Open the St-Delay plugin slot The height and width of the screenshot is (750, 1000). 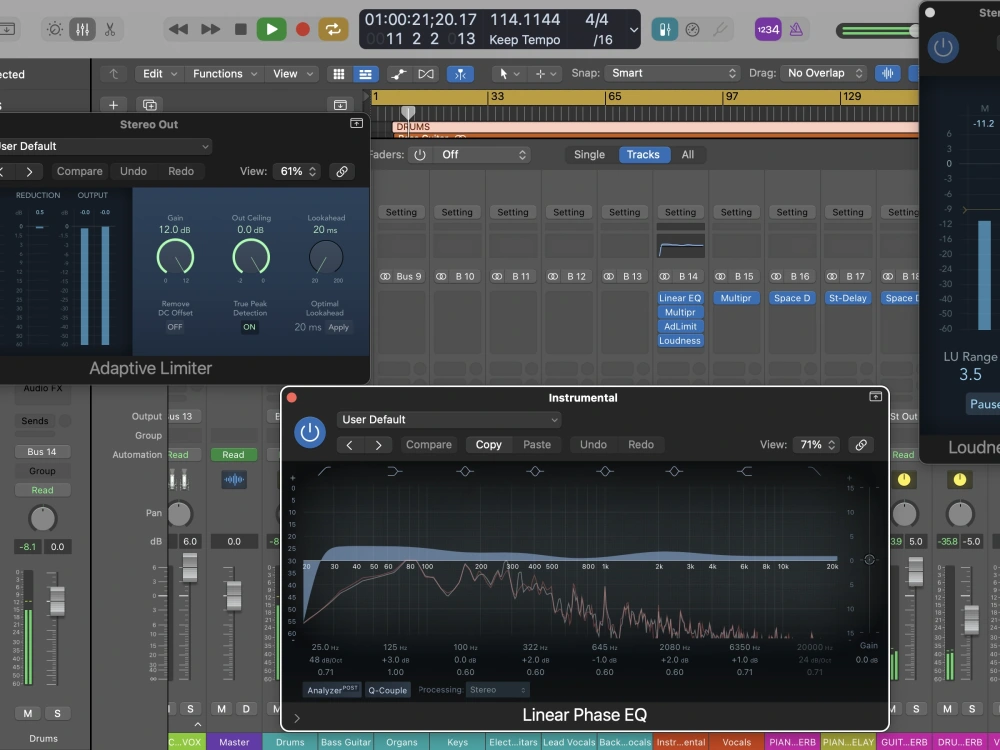click(848, 298)
